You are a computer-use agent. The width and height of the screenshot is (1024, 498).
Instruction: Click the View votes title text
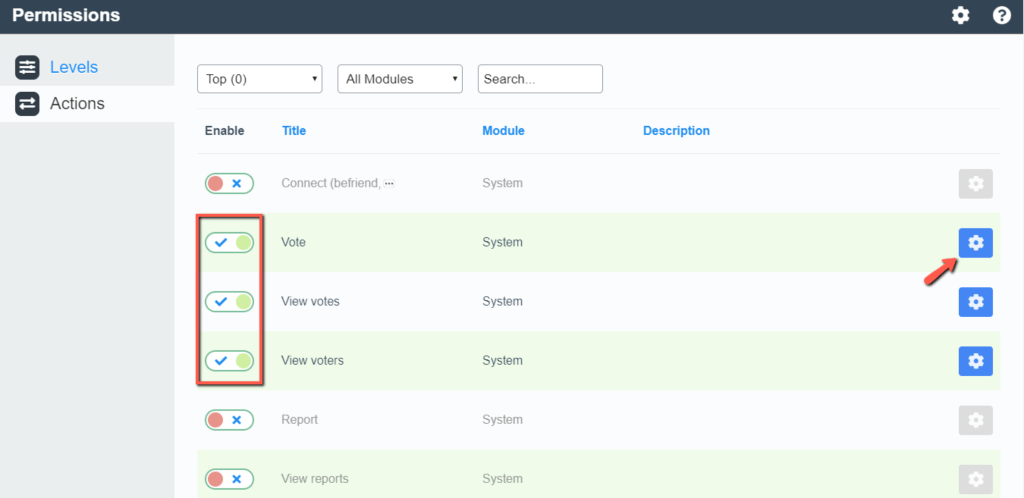pyautogui.click(x=310, y=302)
